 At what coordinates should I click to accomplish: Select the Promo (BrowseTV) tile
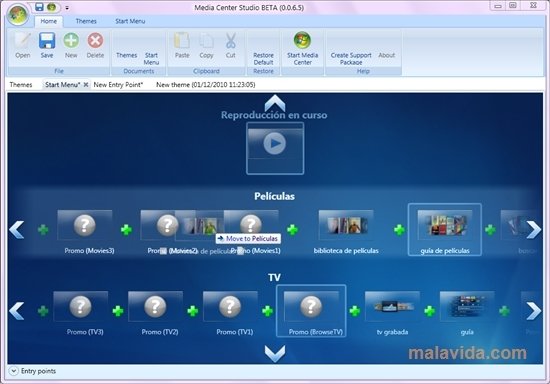[x=311, y=311]
